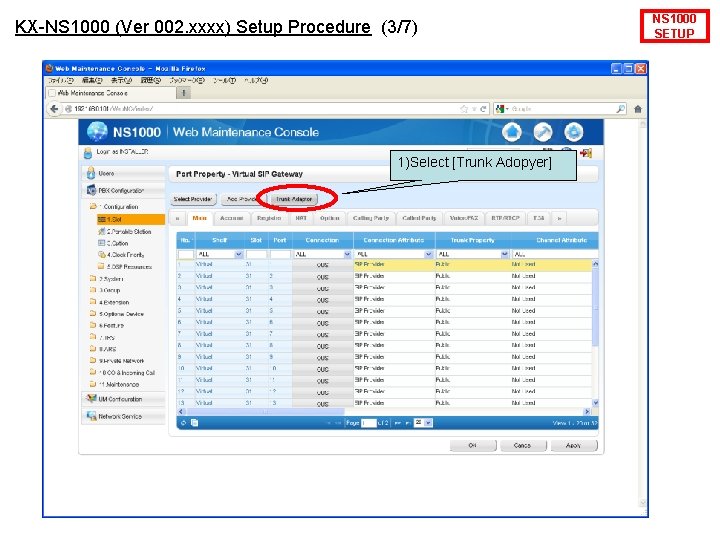The height and width of the screenshot is (540, 720).
Task: Click the logout door icon
Action: tap(586, 153)
